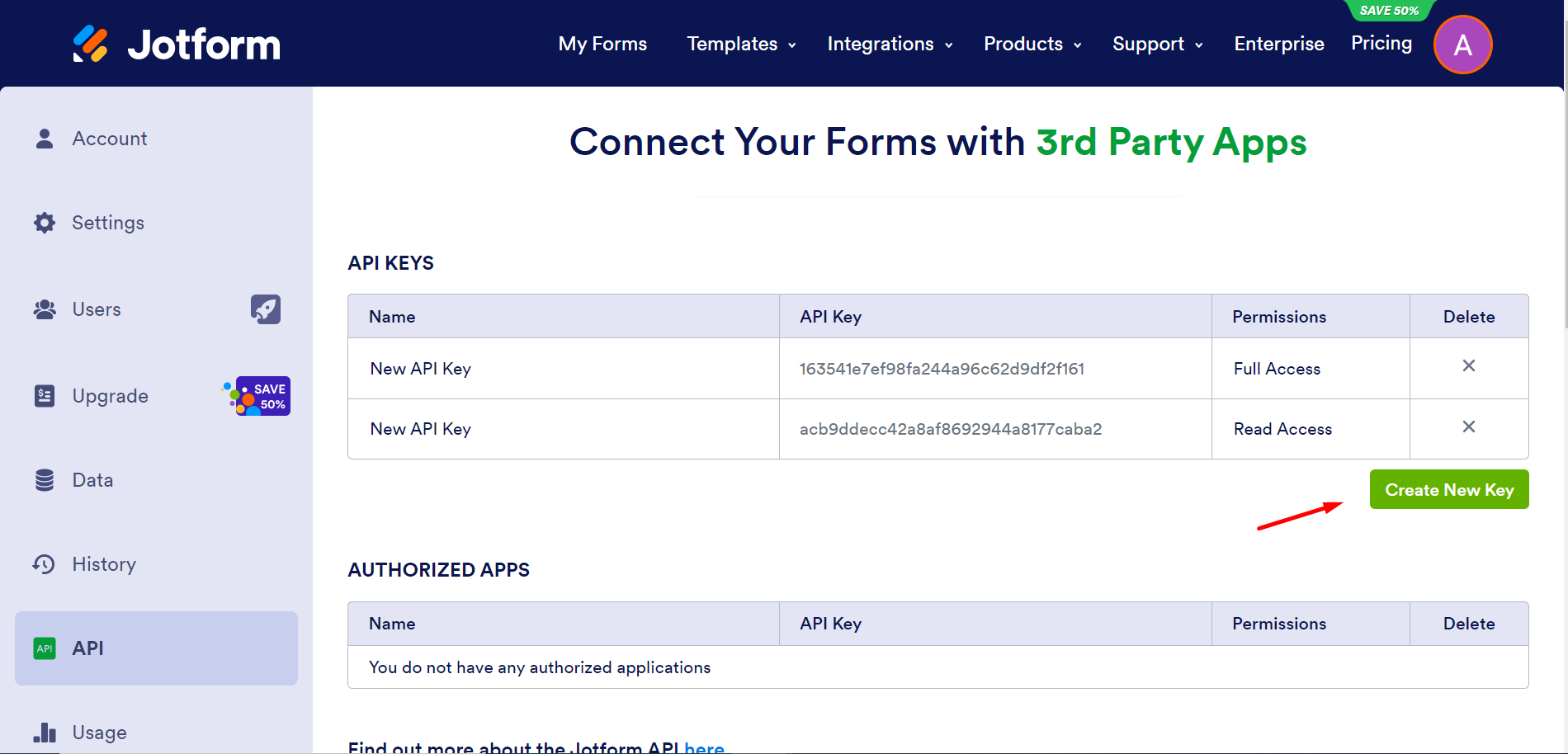Go to My Forms
Viewport: 1568px width, 754px height.
pyautogui.click(x=602, y=44)
